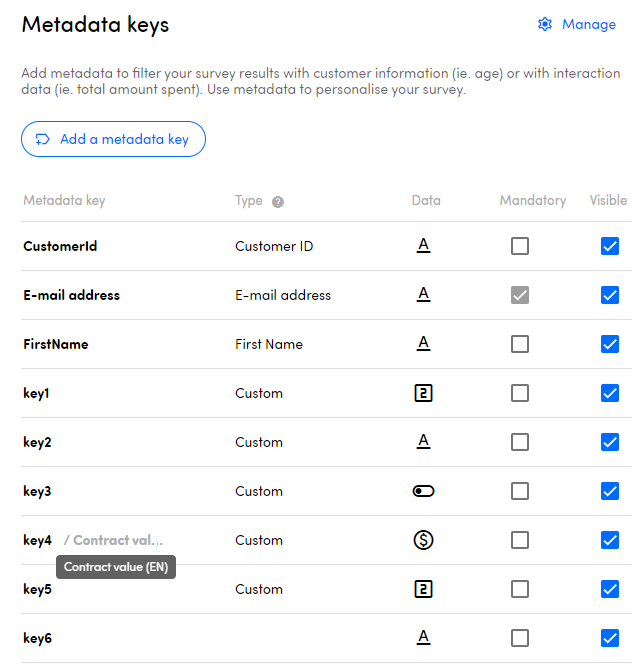Click the text data icon for CustomerId

point(423,246)
